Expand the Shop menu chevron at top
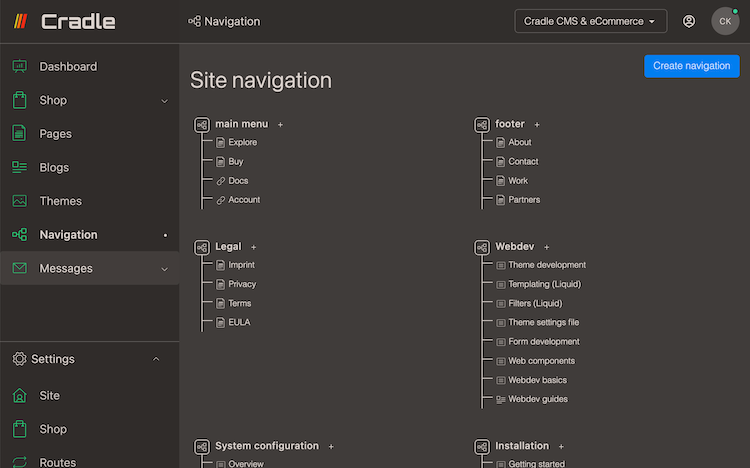The image size is (750, 468). click(x=165, y=101)
